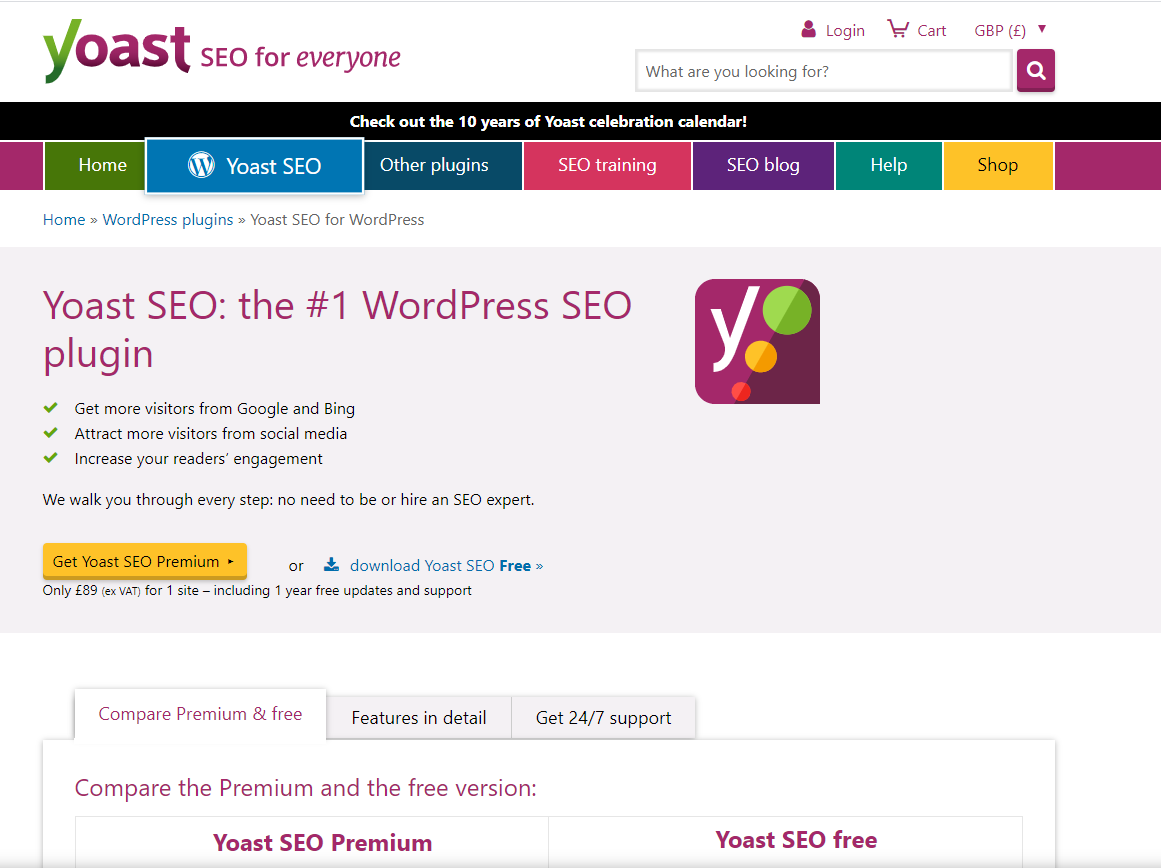Click the checkmark beside 'Get more visitors'
This screenshot has height=868, width=1161.
click(50, 407)
